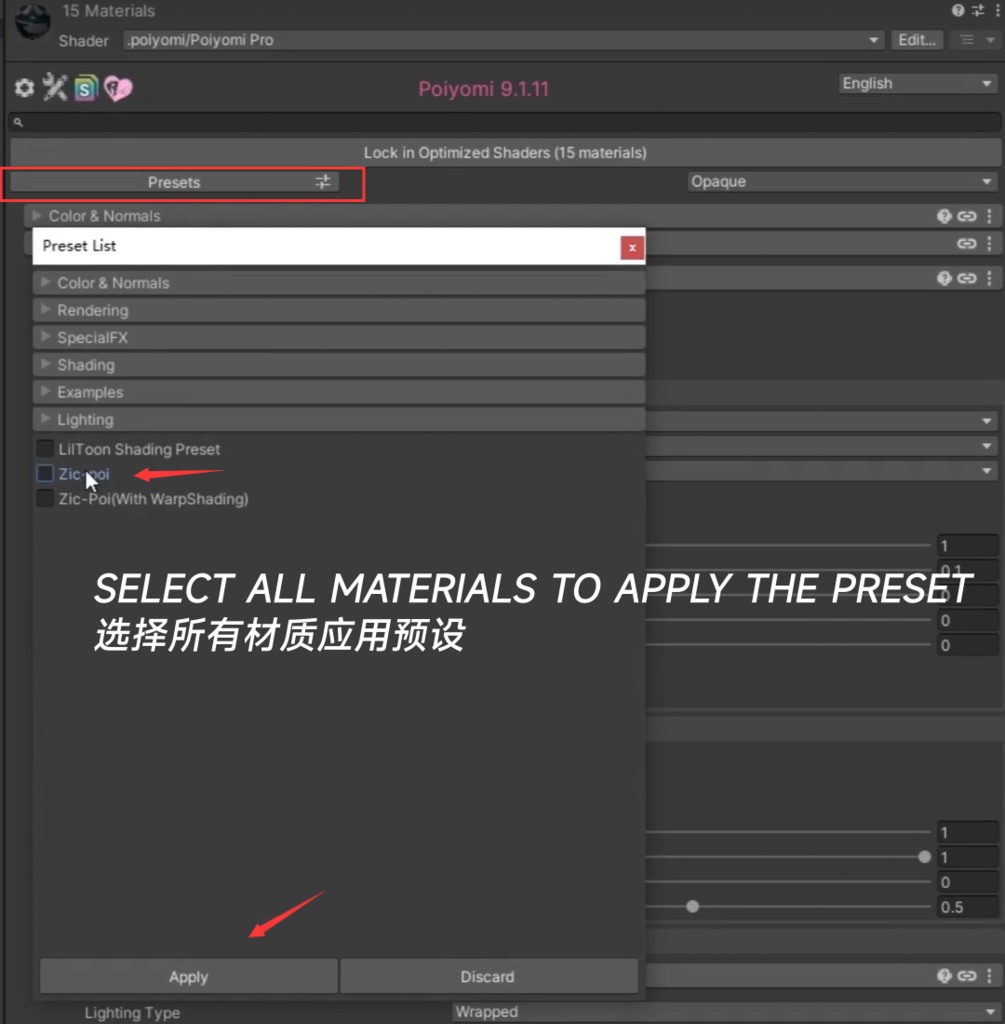
Task: Click Lock in Optimized Shaders bar
Action: pyautogui.click(x=502, y=152)
